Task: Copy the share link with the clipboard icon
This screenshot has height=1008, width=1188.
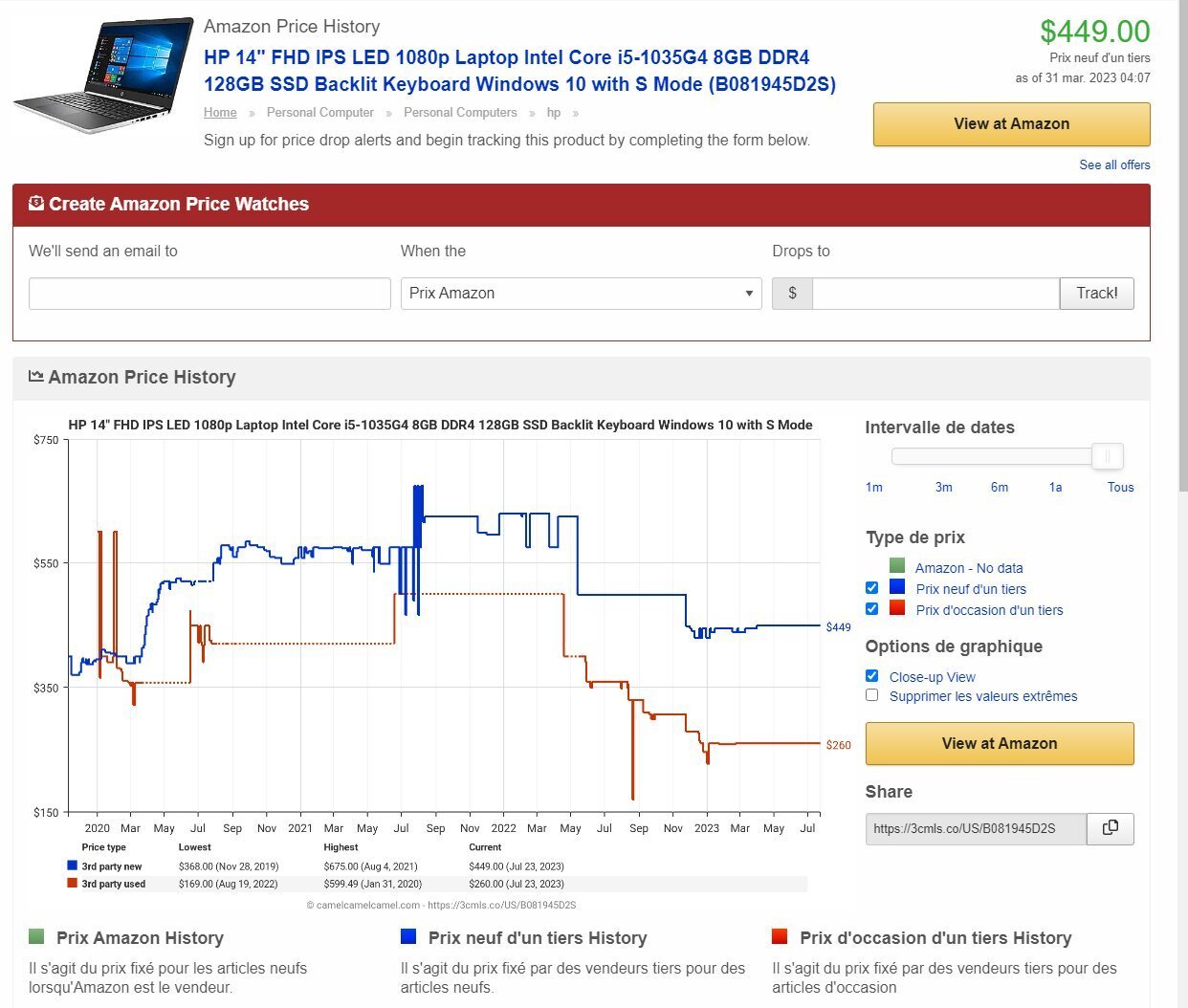Action: (1111, 828)
